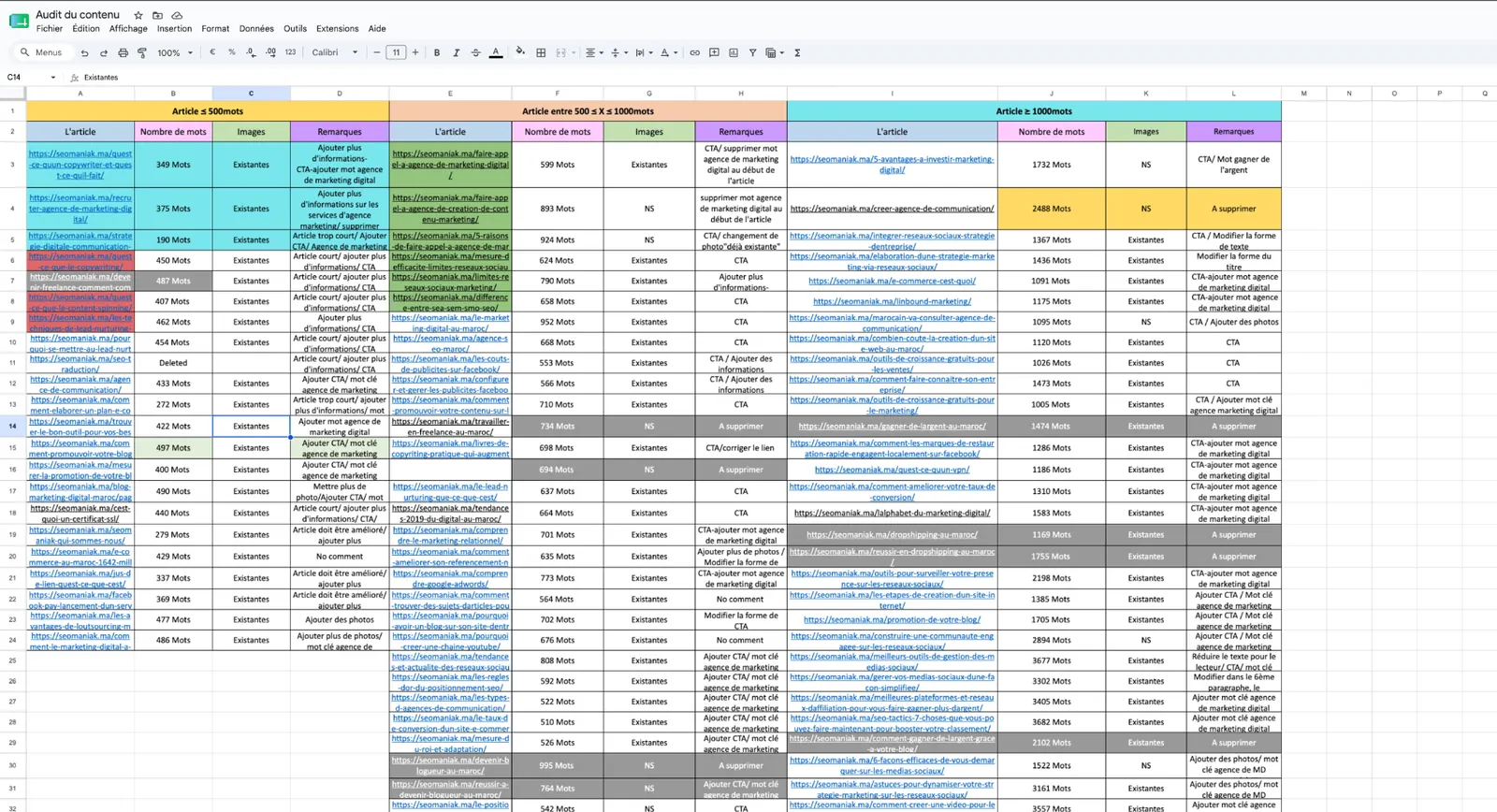Viewport: 1497px width, 812px height.
Task: Open the zoom level dropdown at 100%
Action: (x=175, y=53)
